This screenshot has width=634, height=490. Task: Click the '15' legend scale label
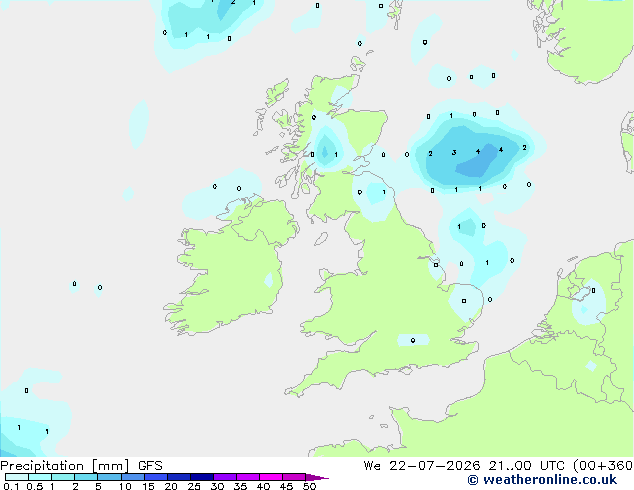pos(148,486)
